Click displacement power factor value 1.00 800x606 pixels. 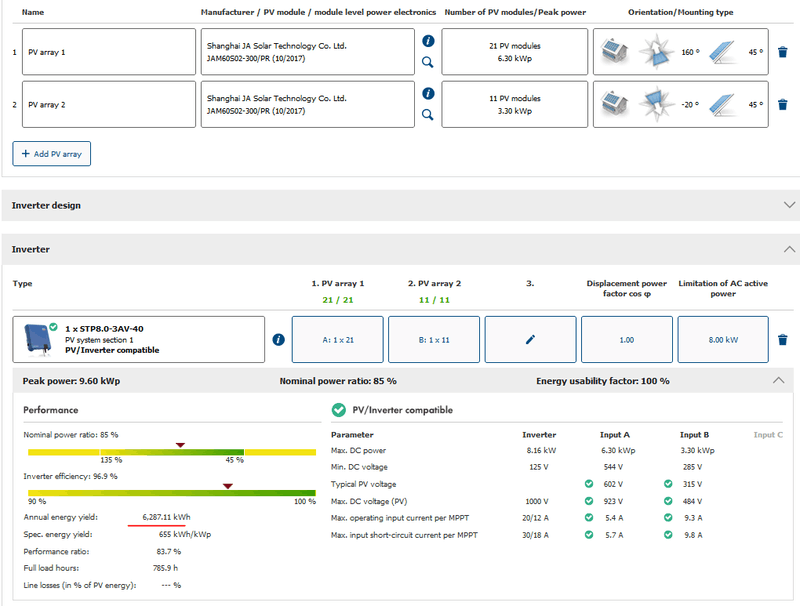[x=627, y=340]
